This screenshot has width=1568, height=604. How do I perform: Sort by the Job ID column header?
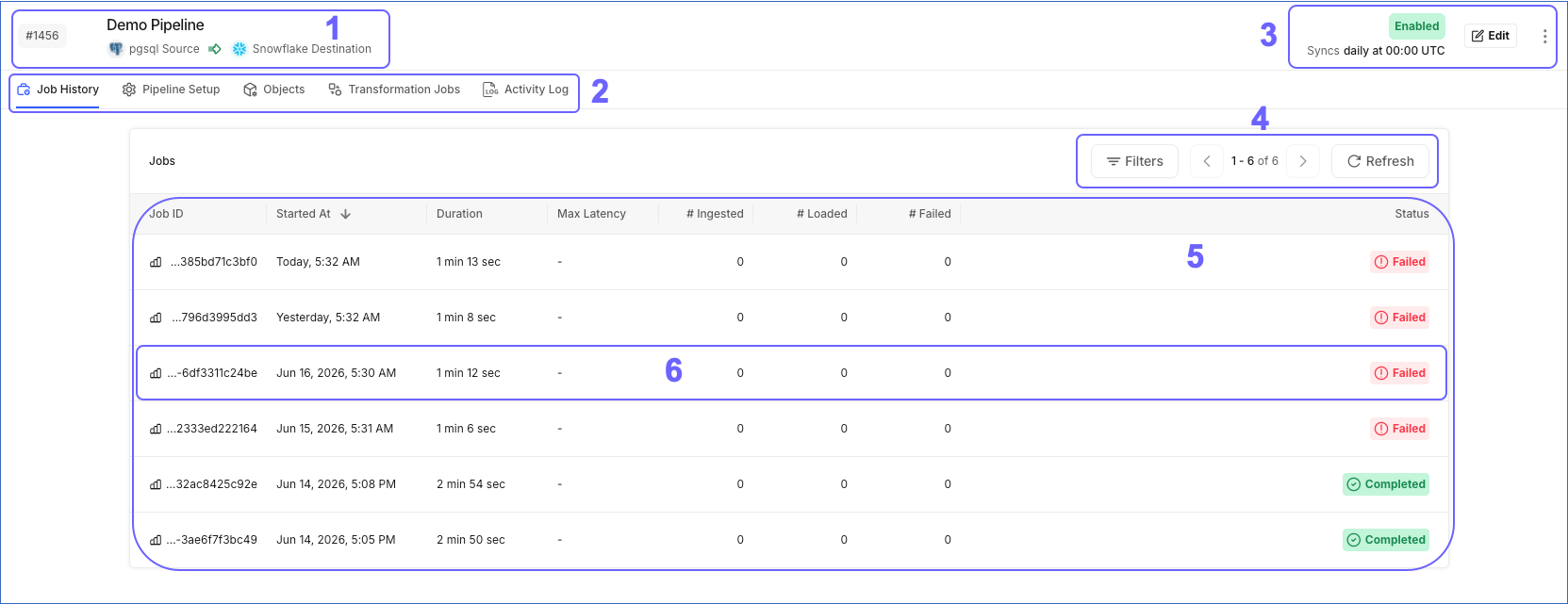tap(166, 214)
